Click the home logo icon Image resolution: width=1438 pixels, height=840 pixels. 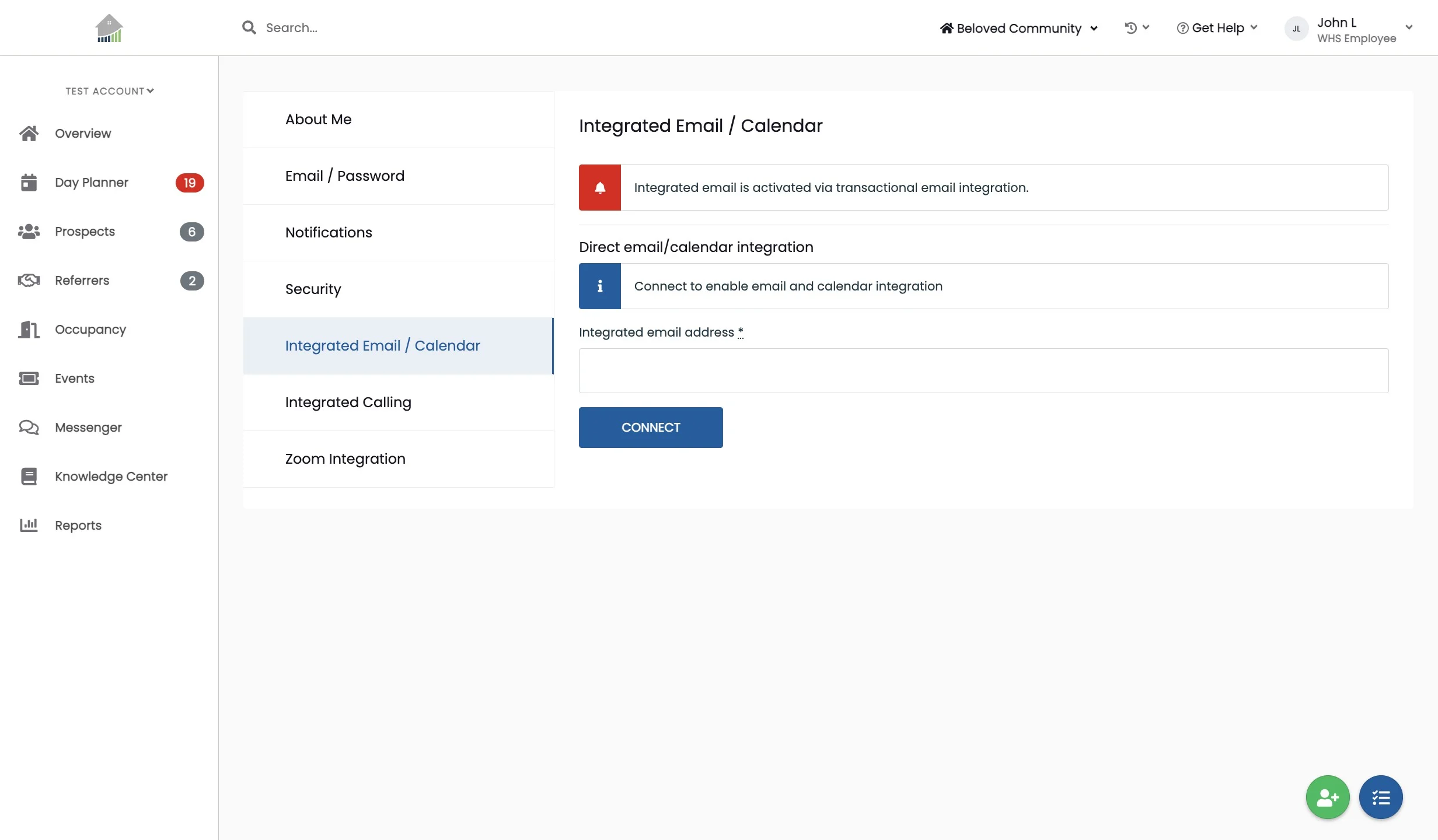tap(109, 28)
